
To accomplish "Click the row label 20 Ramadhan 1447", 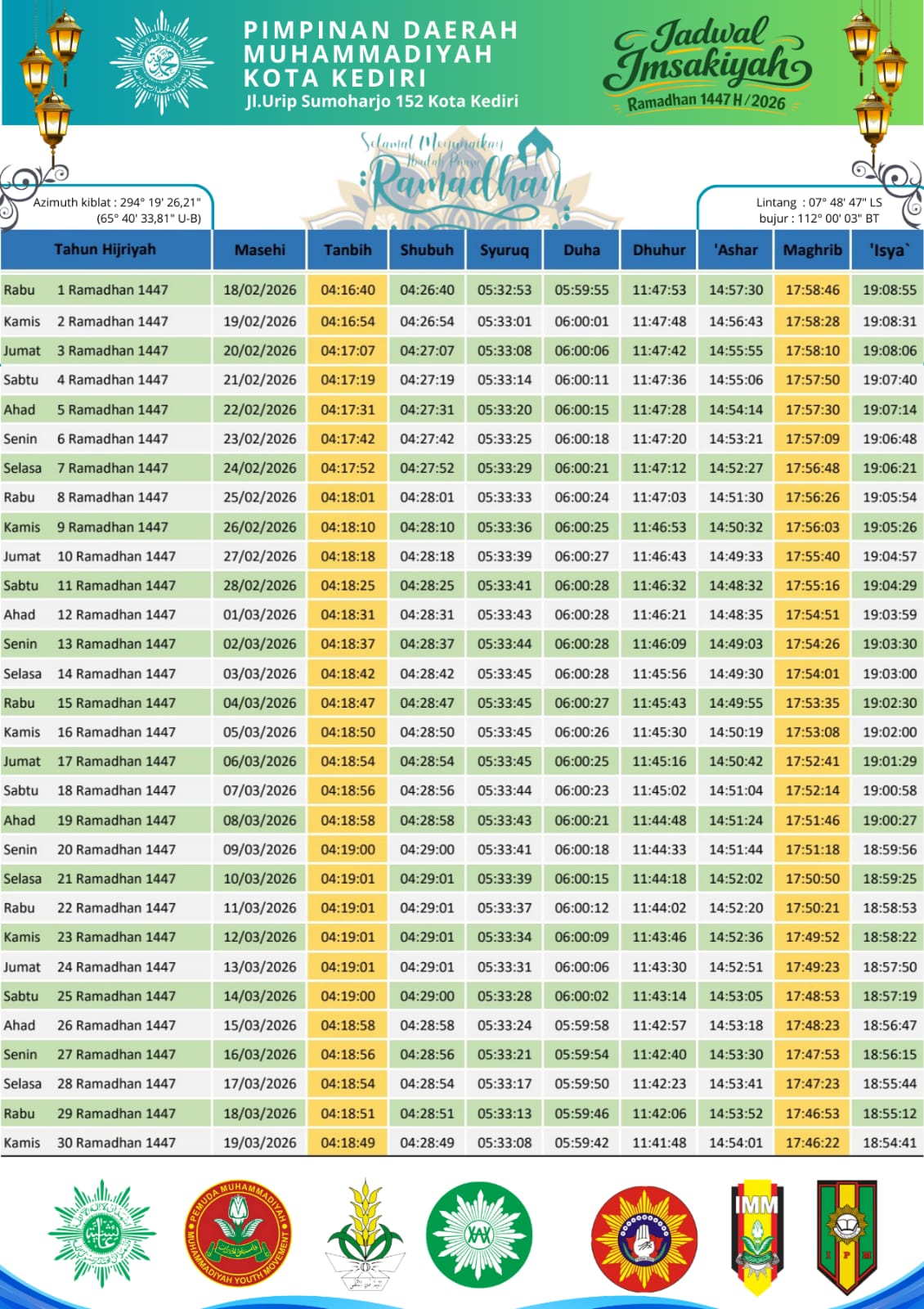I will pos(116,849).
